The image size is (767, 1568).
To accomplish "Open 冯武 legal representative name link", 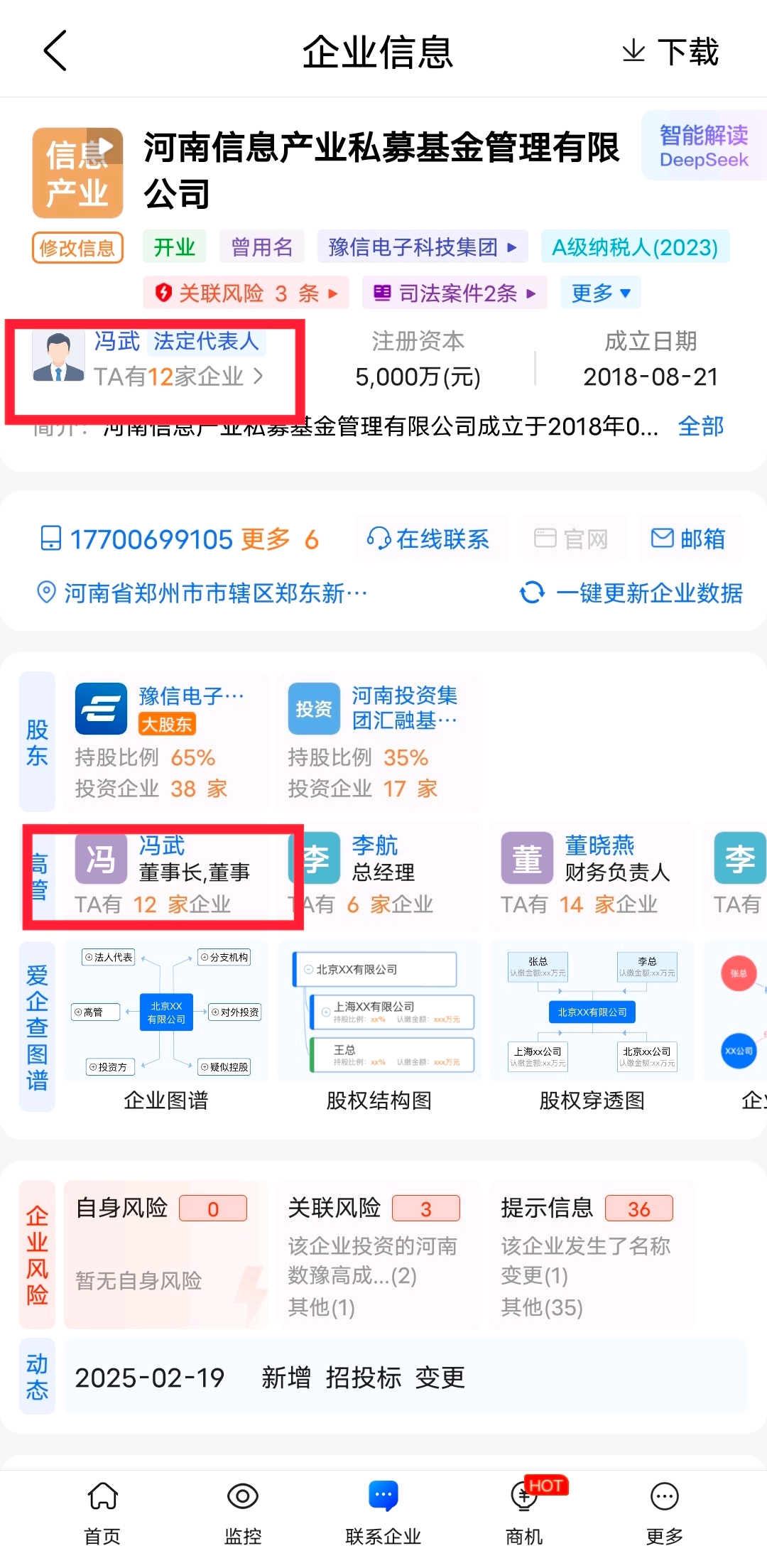I will [117, 341].
